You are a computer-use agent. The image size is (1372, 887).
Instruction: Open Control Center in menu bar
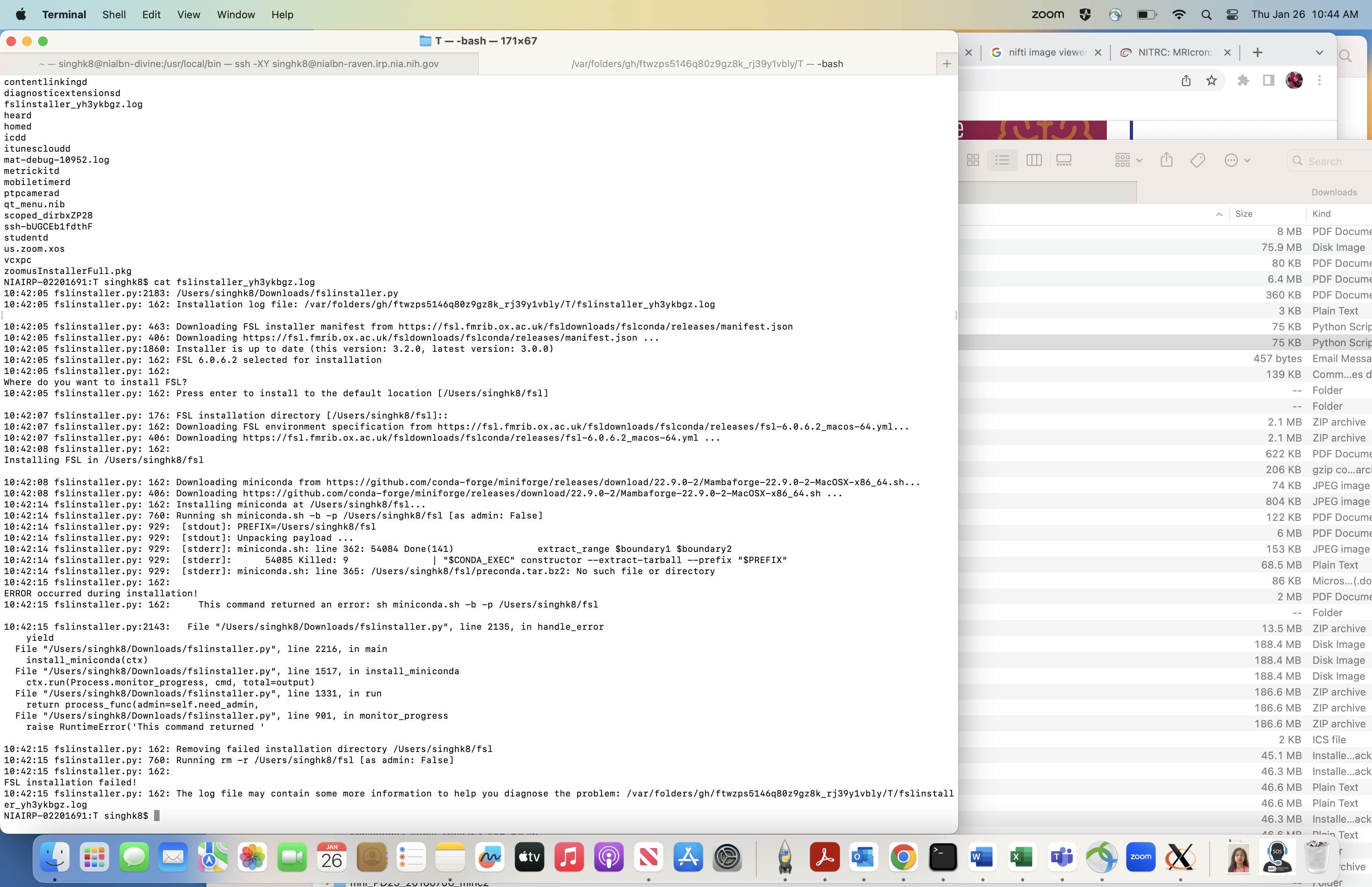[x=1232, y=14]
